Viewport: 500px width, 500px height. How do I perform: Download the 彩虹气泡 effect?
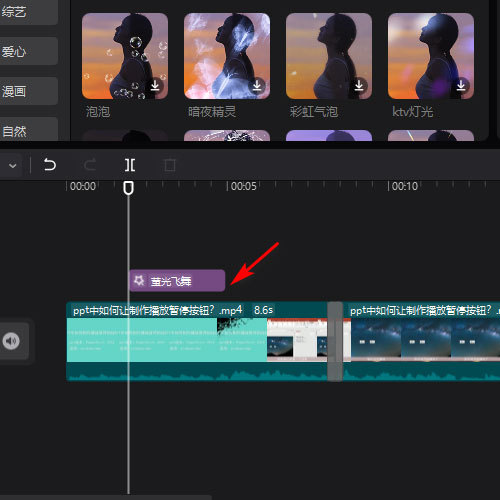point(359,86)
